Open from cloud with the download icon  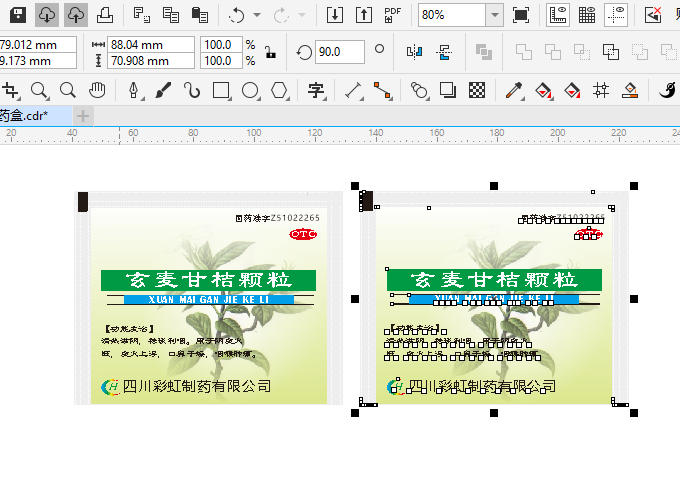(46, 15)
